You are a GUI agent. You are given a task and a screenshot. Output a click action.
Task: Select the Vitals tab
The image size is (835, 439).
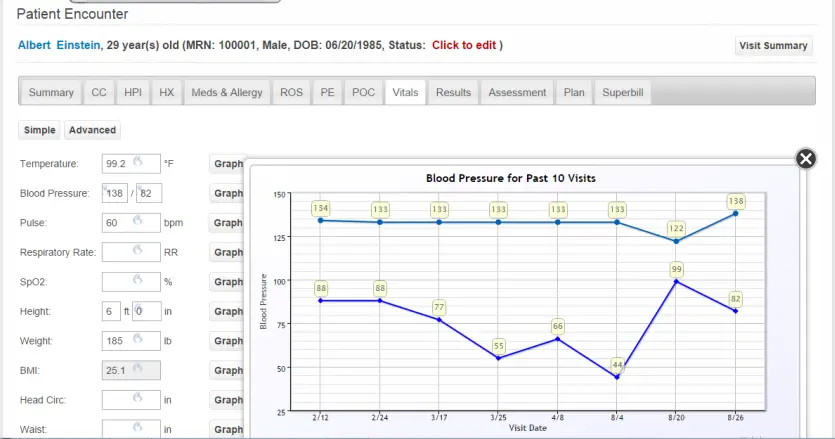405,93
